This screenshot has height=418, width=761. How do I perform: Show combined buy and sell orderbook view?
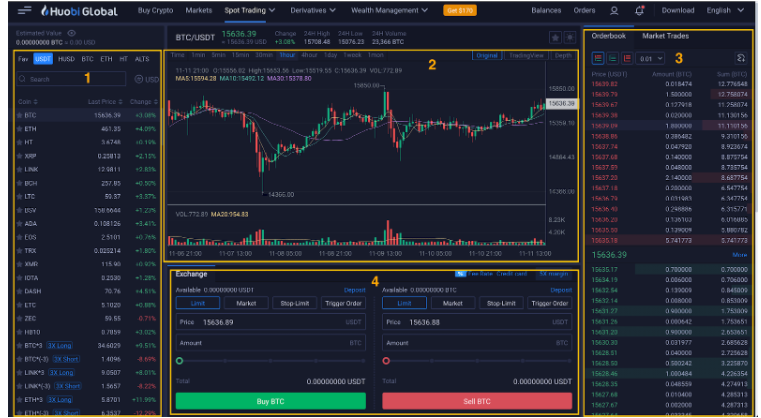pos(598,58)
